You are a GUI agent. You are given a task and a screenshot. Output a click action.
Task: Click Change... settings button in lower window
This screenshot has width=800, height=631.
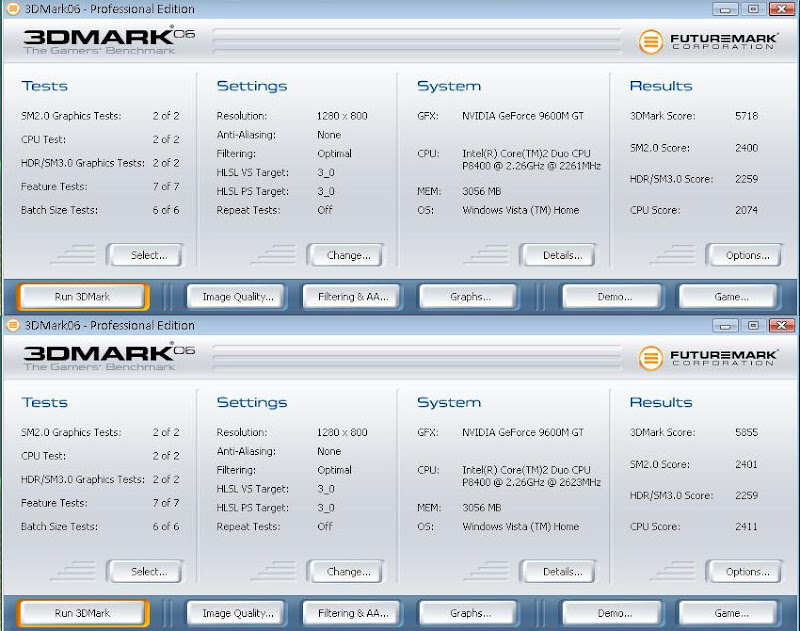[x=345, y=571]
